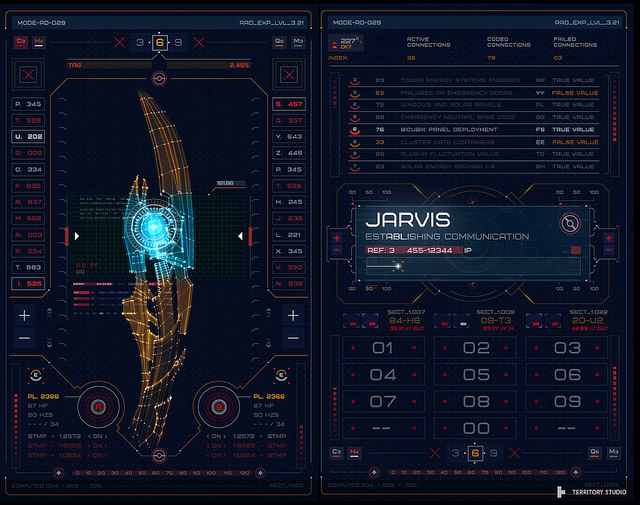The width and height of the screenshot is (640, 505).
Task: Click keypad button 05
Action: (x=475, y=375)
